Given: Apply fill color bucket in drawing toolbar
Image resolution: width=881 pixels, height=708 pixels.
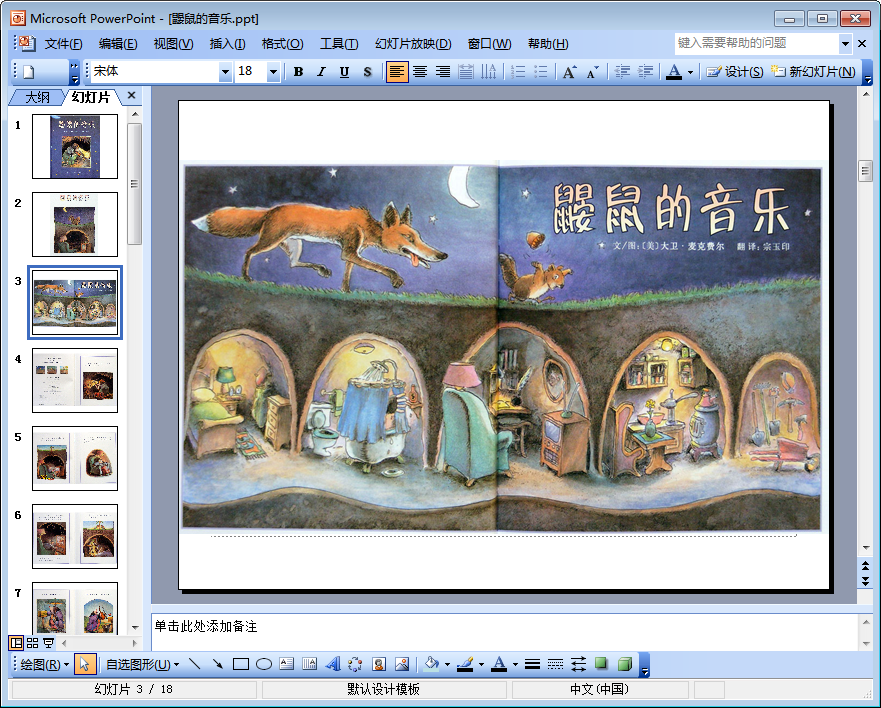Looking at the screenshot, I should (x=432, y=665).
